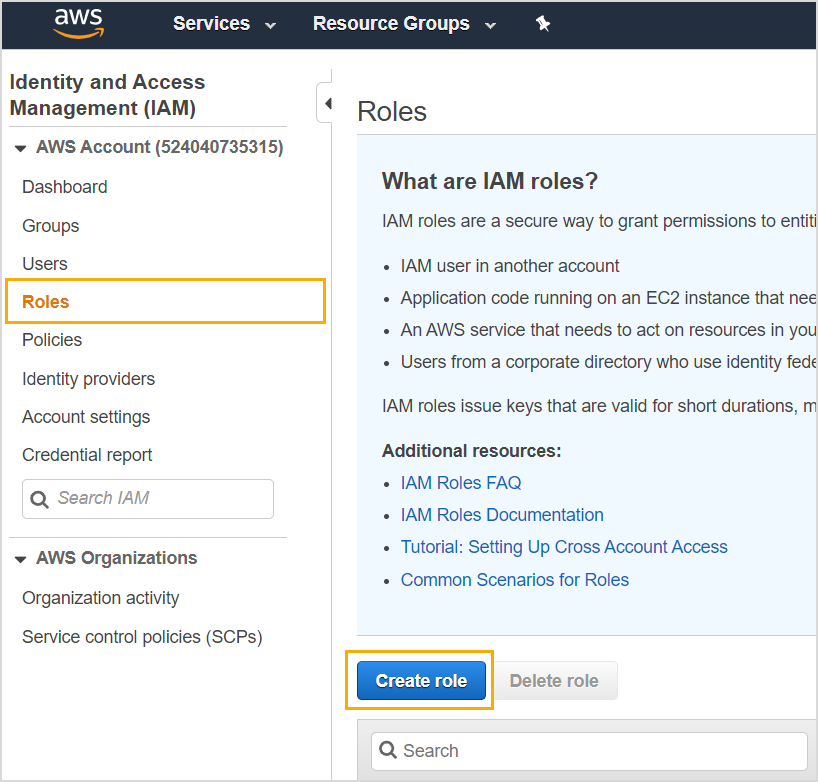Click the Delete role button
818x782 pixels.
554,680
